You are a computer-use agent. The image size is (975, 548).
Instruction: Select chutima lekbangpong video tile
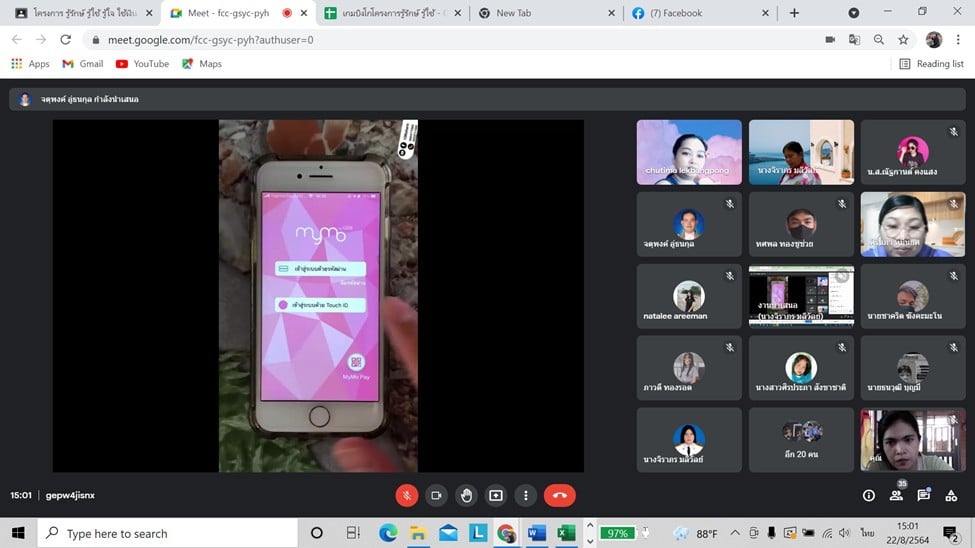coord(689,152)
